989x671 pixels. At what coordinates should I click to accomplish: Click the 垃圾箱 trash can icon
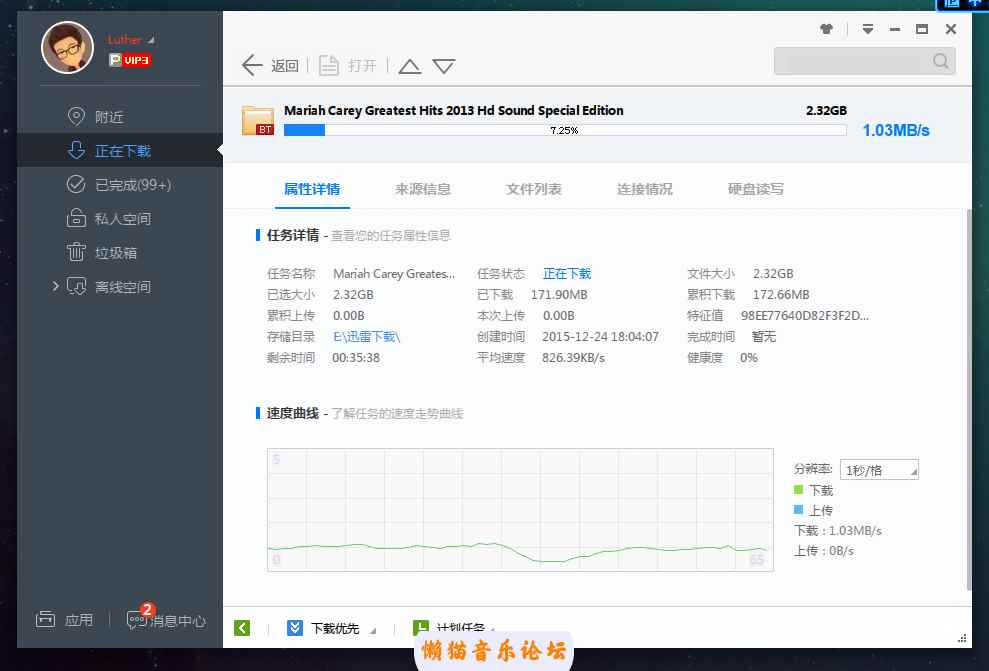[x=76, y=252]
